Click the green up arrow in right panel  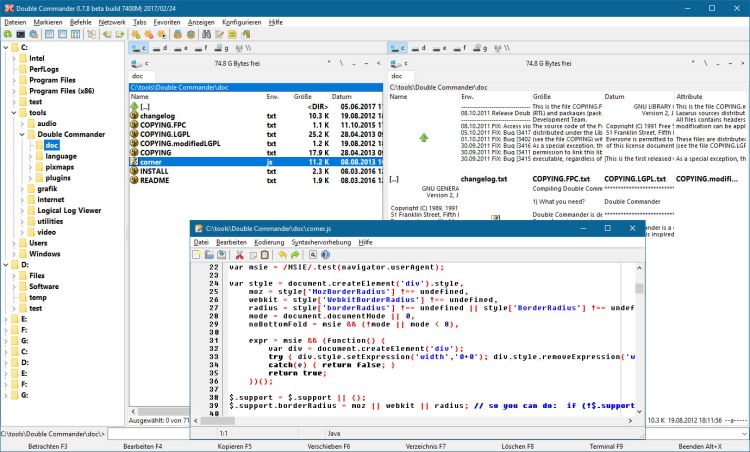[x=424, y=138]
